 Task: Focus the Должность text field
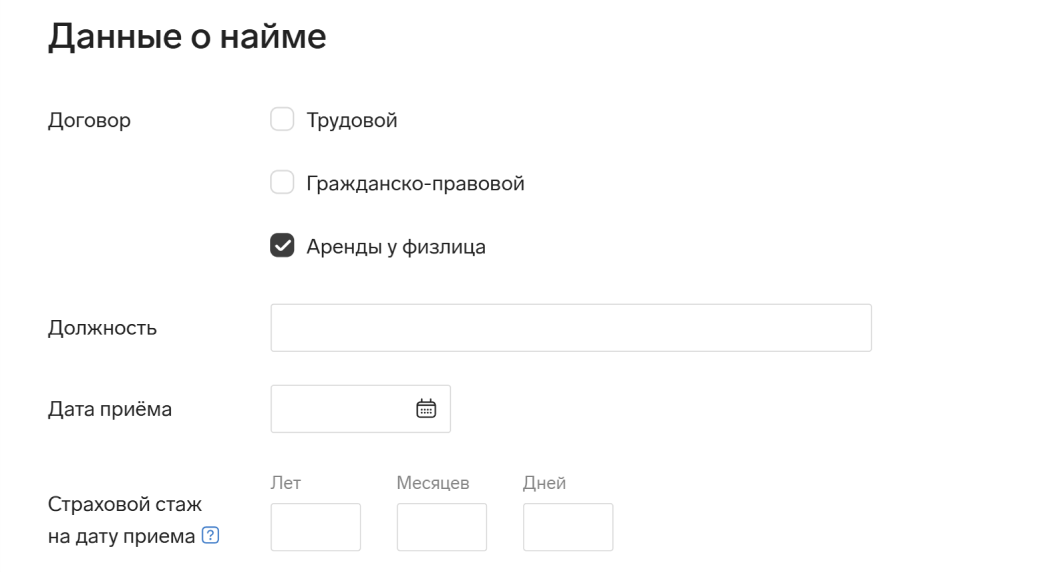point(571,328)
